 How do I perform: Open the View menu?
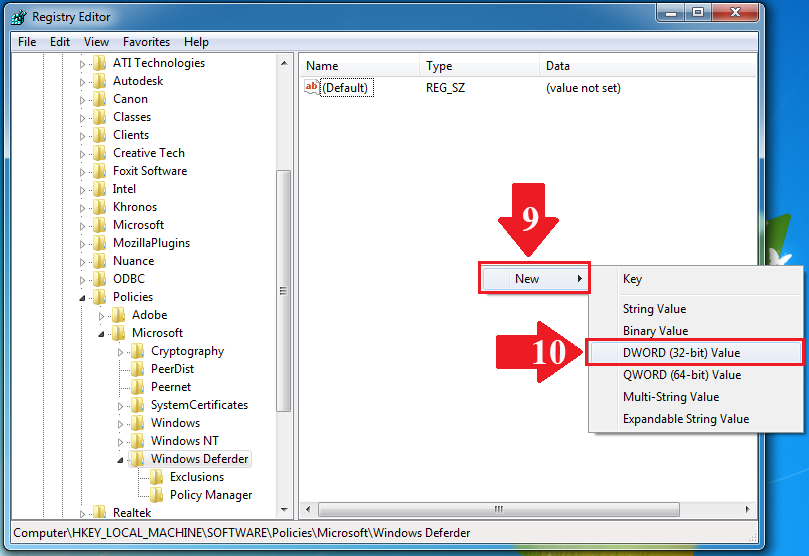coord(96,42)
